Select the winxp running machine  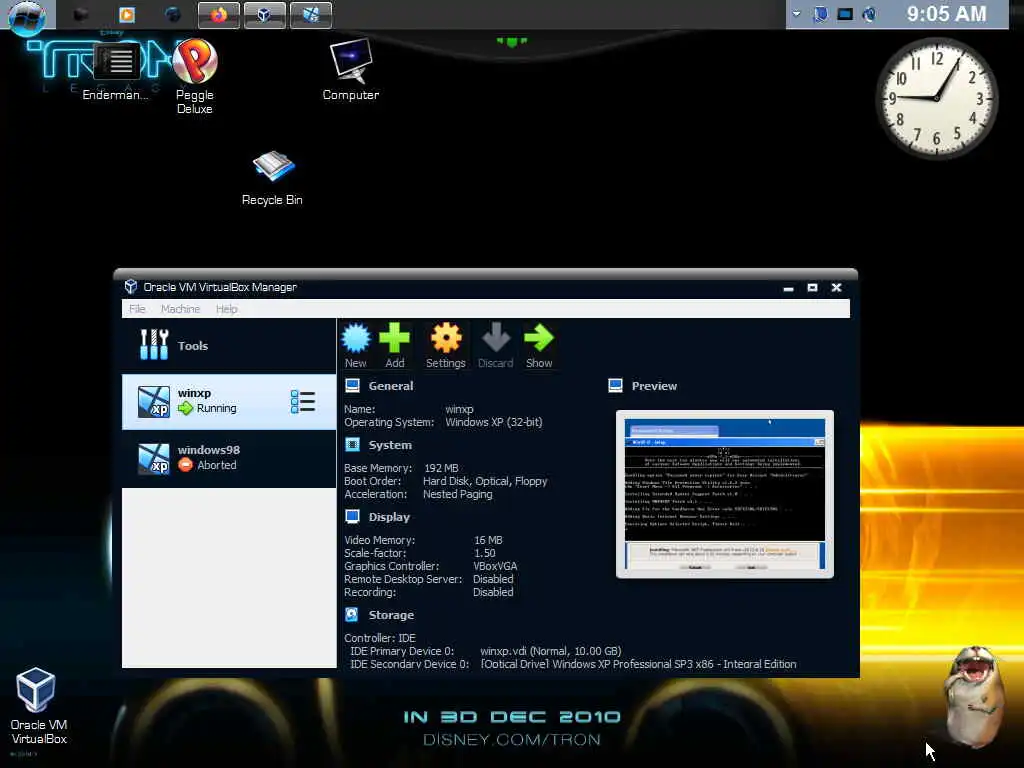pos(229,402)
